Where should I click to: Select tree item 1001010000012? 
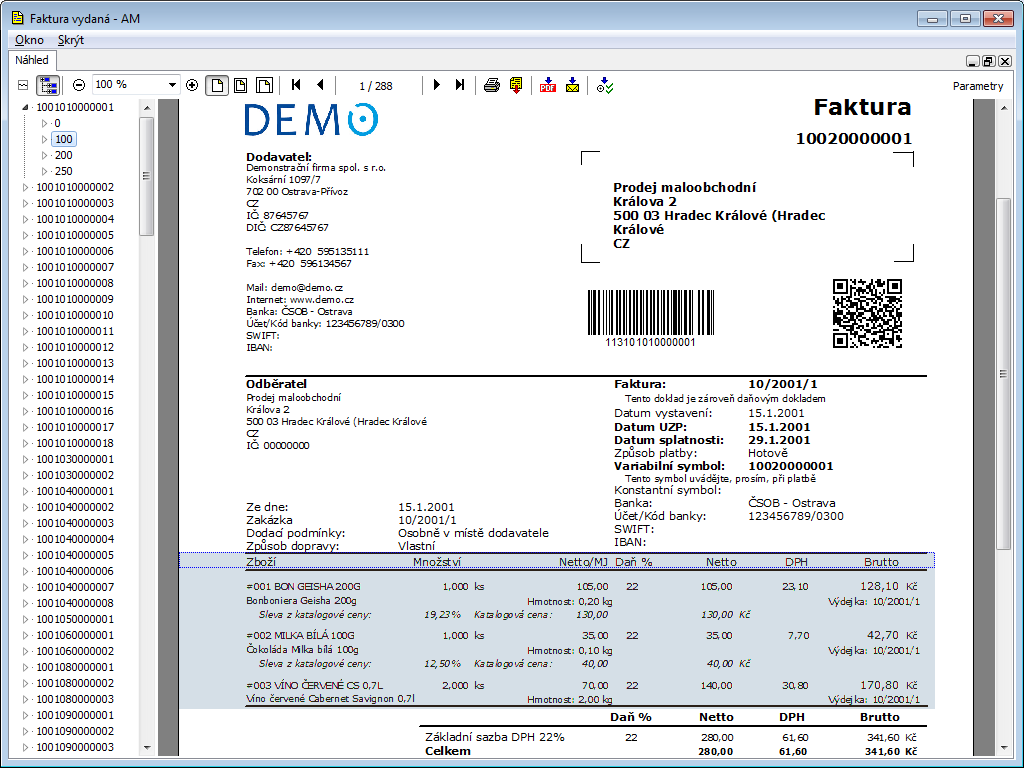(75, 347)
